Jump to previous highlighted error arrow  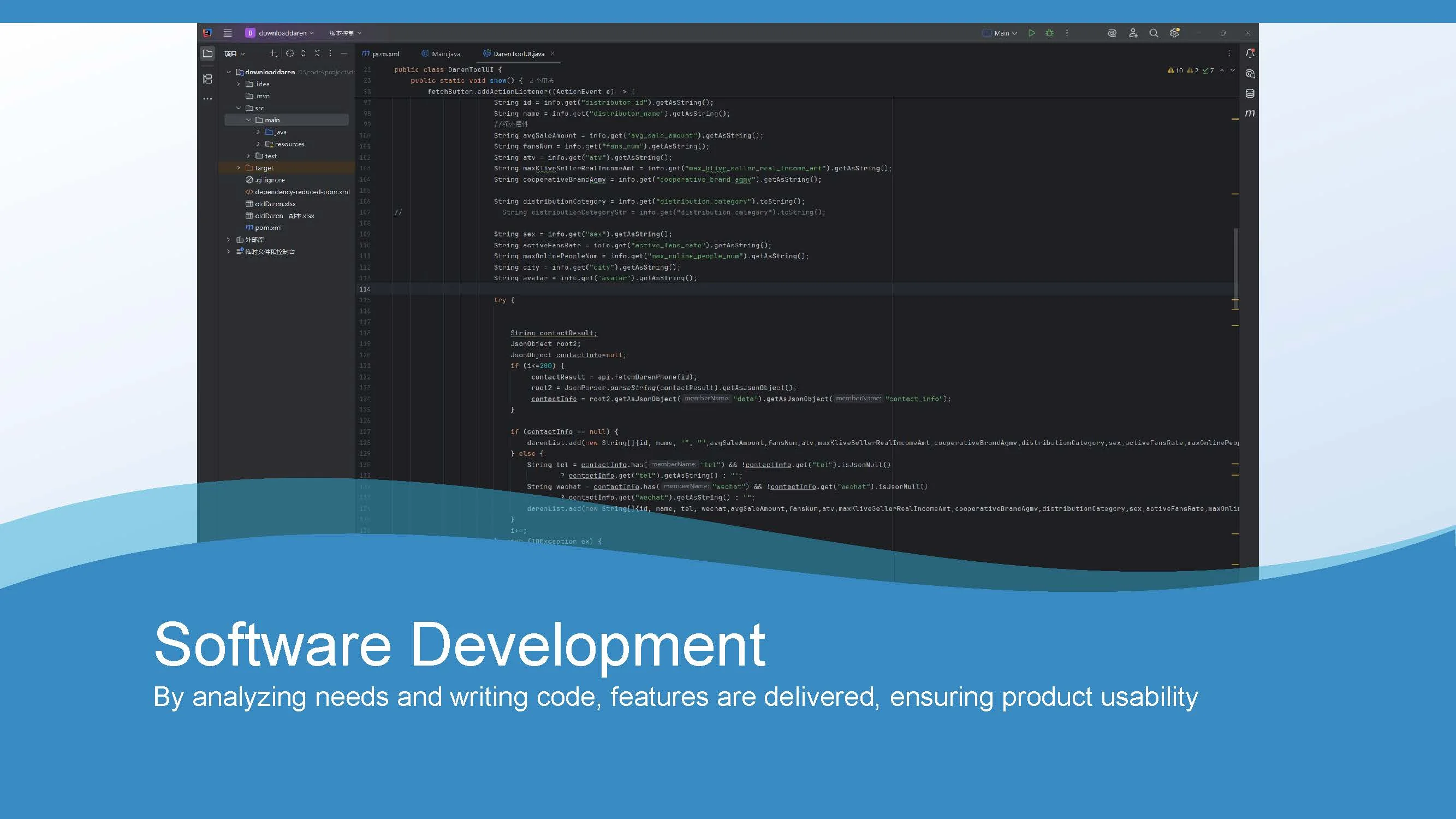[1222, 70]
